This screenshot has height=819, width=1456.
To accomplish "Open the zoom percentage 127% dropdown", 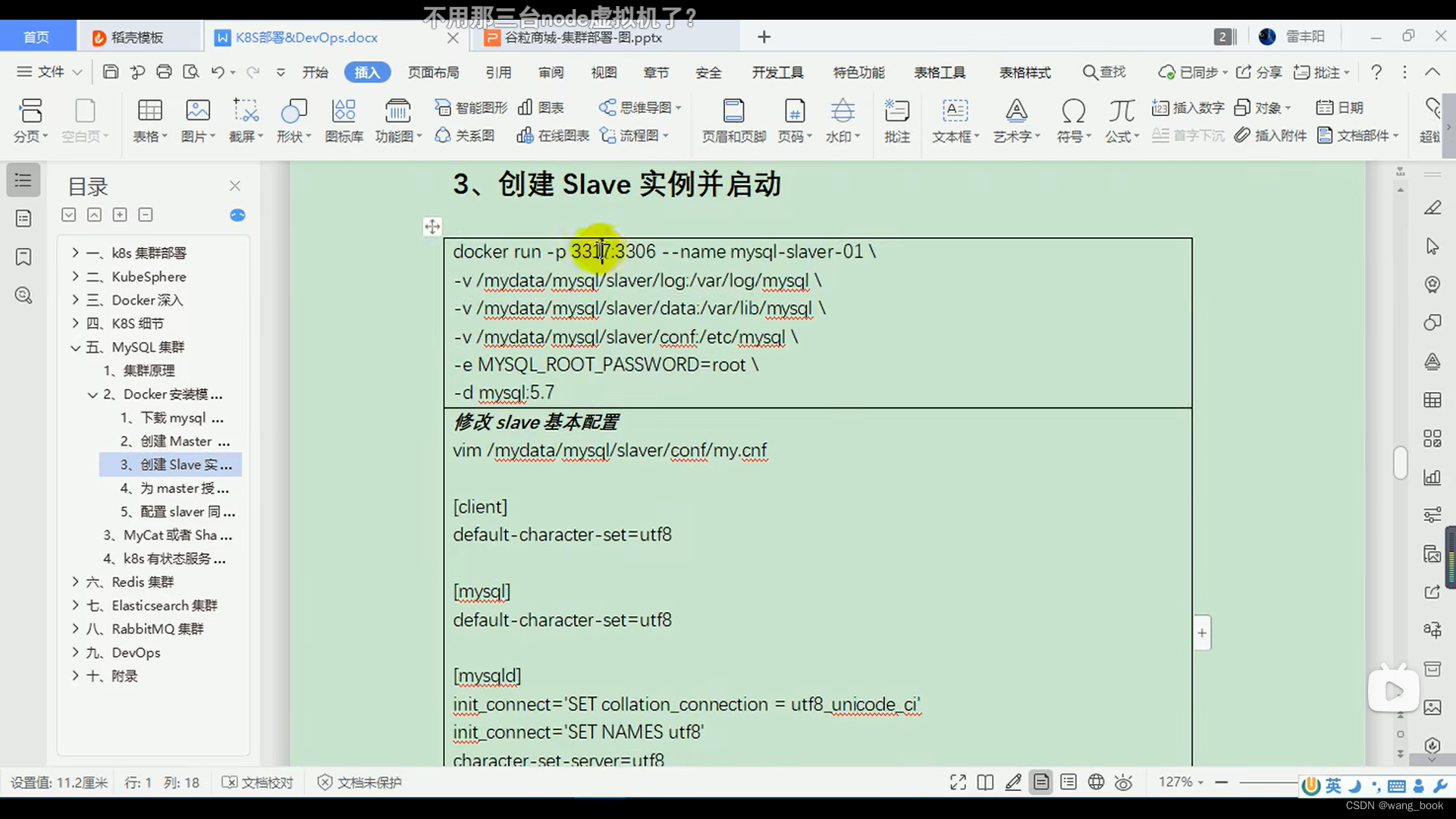I will pos(1181,782).
